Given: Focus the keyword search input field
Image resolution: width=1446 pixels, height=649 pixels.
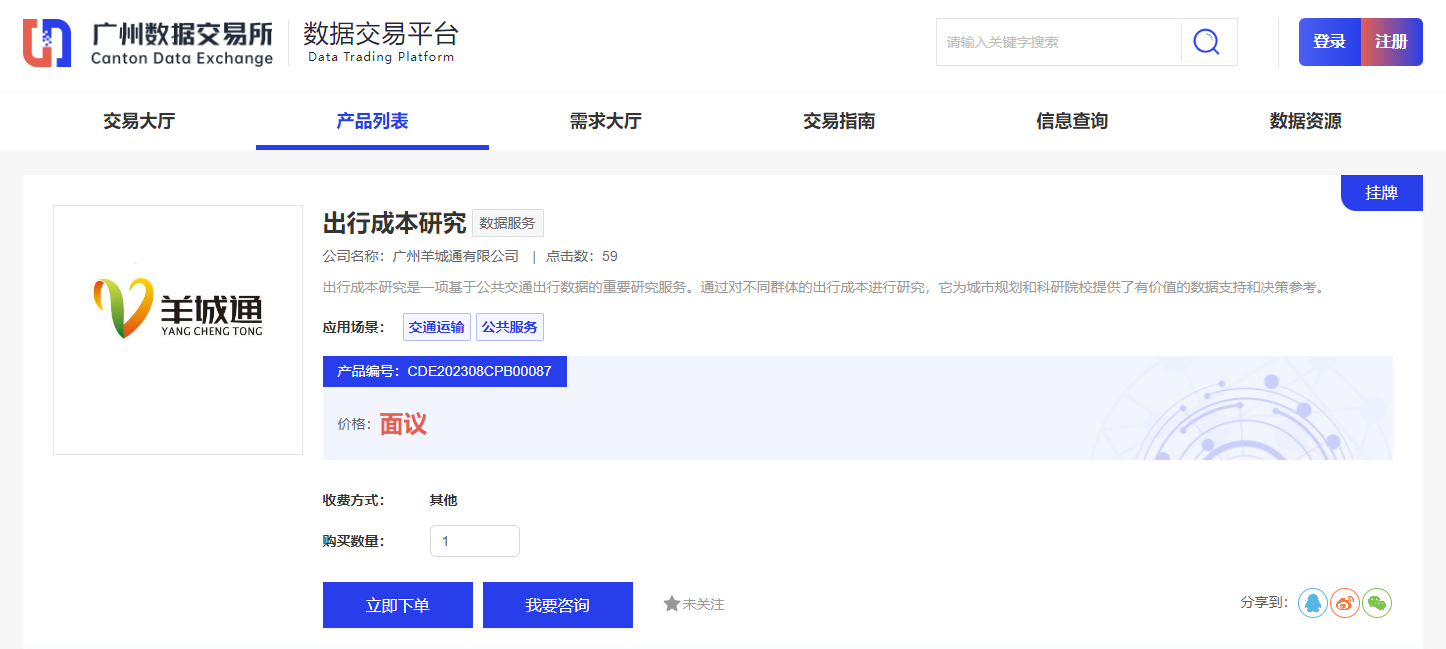Looking at the screenshot, I should [1058, 42].
